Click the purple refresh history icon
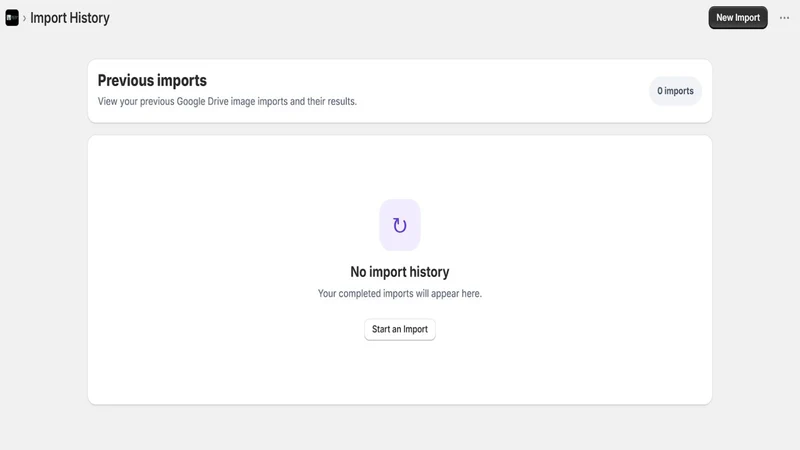800x450 pixels. click(x=399, y=225)
